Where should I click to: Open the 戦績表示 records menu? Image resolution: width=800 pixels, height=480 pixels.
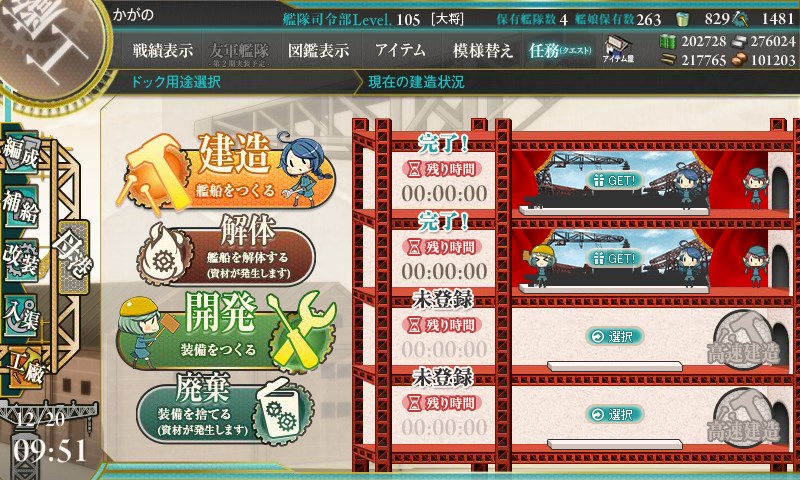163,50
